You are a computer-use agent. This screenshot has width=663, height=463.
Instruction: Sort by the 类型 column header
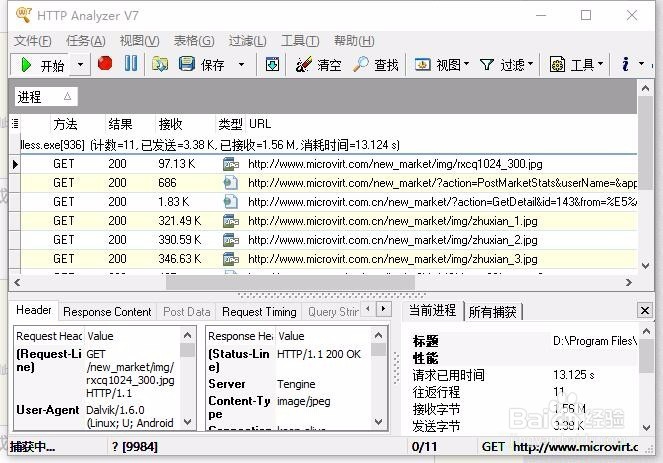click(x=230, y=124)
